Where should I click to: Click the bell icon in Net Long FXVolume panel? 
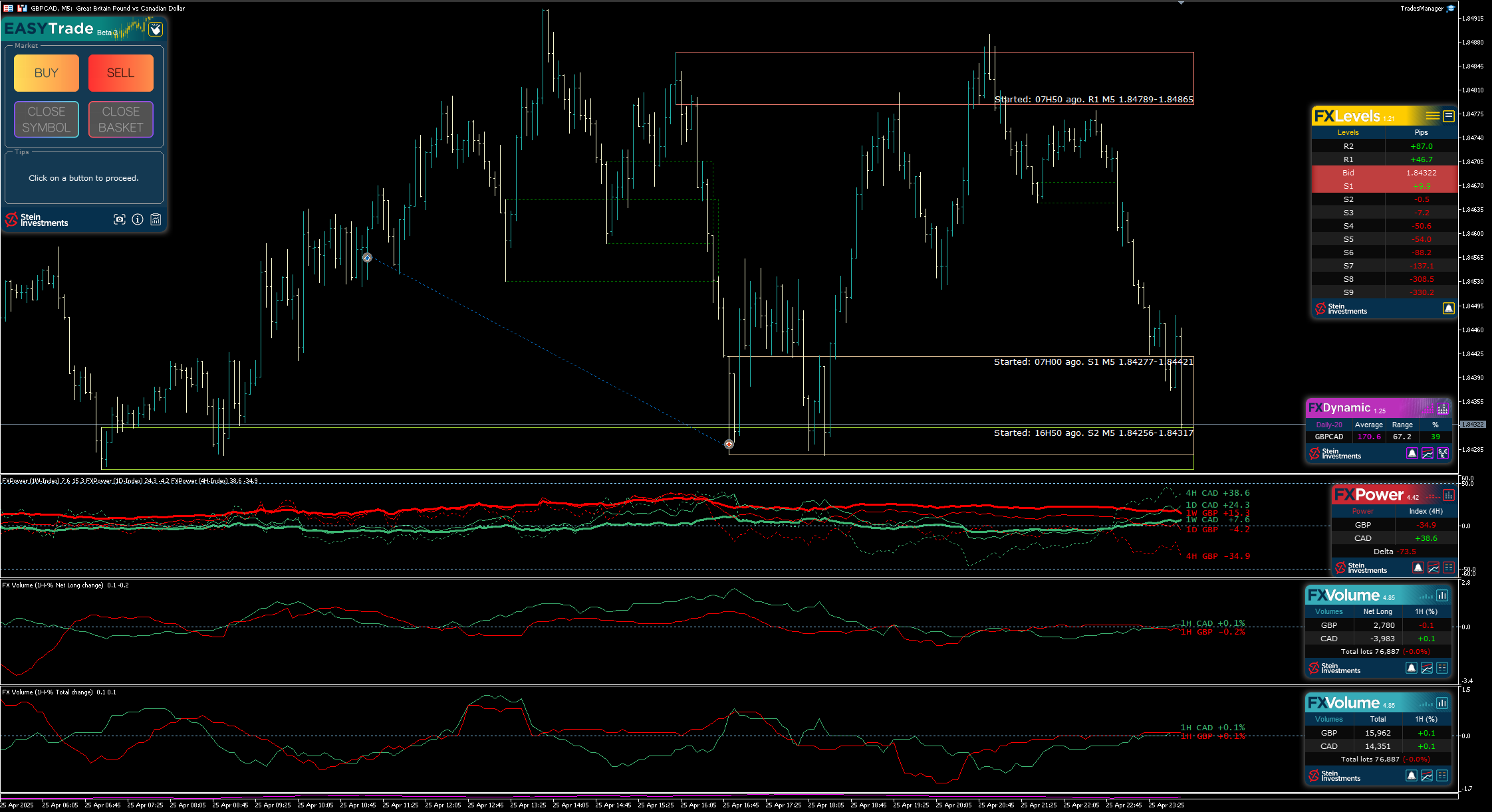(1412, 668)
